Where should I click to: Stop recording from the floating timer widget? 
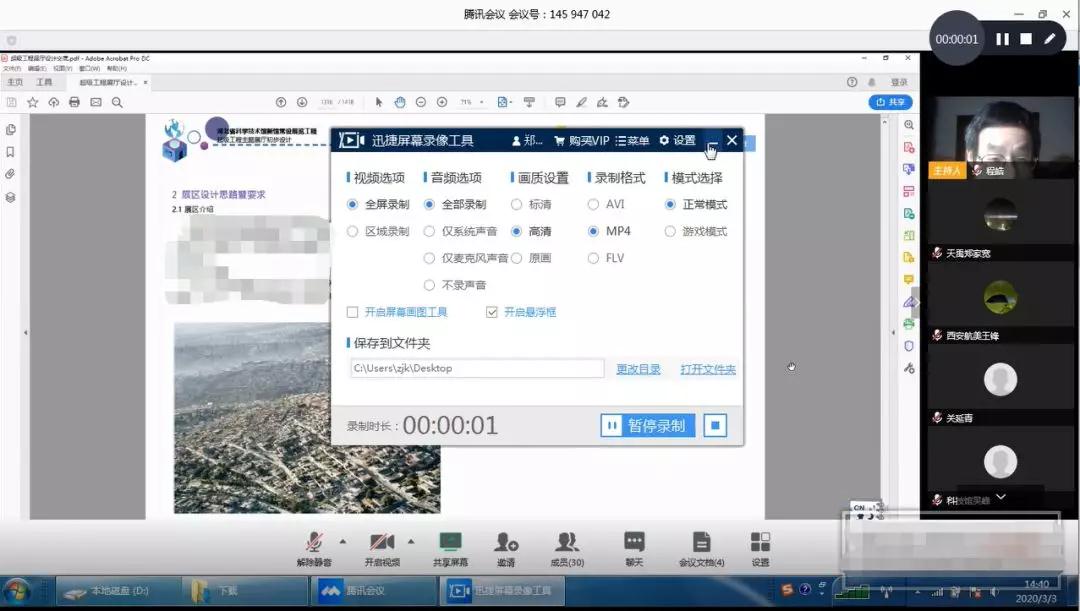pyautogui.click(x=1026, y=39)
